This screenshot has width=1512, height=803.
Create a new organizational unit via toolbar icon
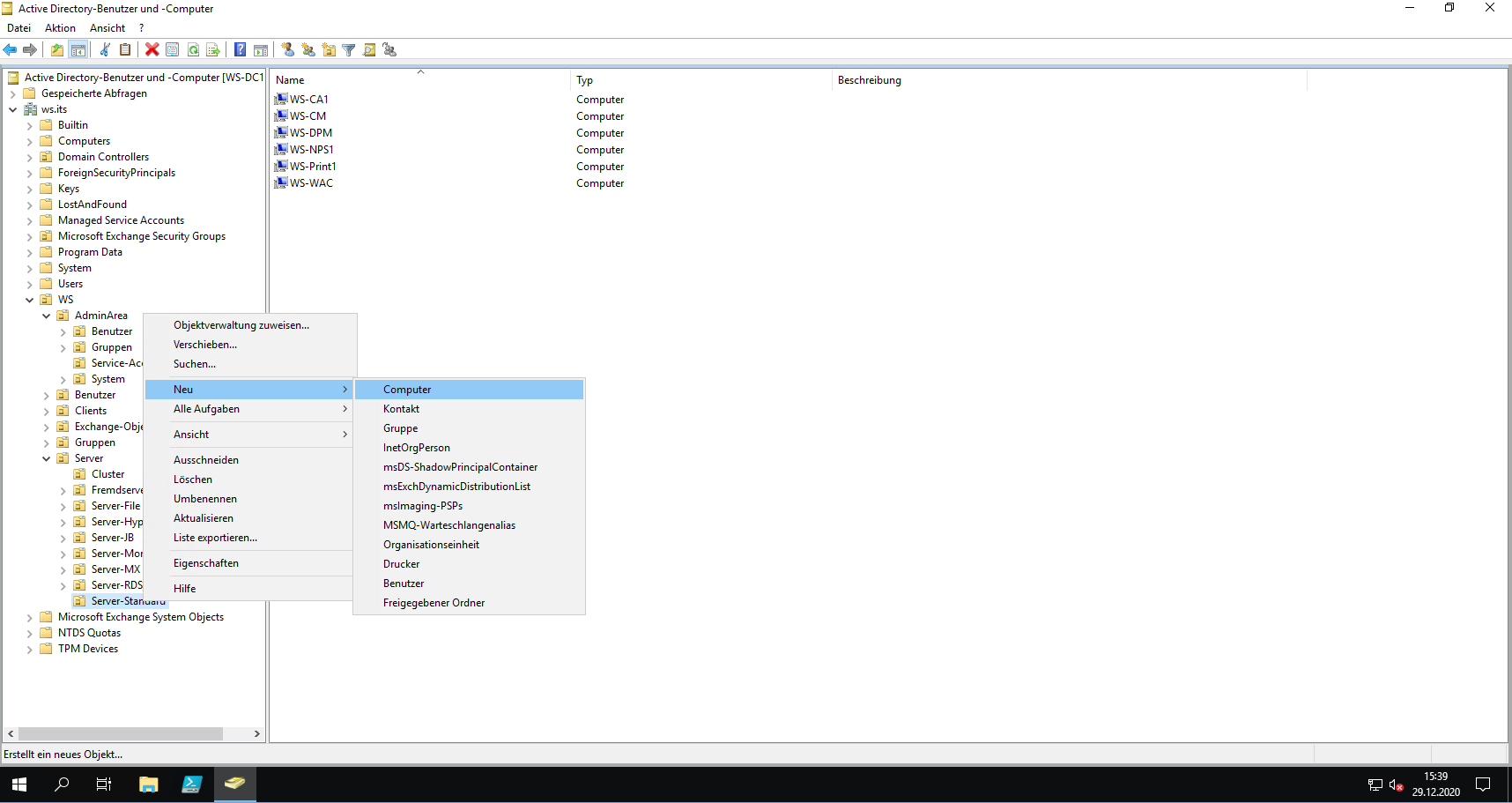(x=329, y=50)
